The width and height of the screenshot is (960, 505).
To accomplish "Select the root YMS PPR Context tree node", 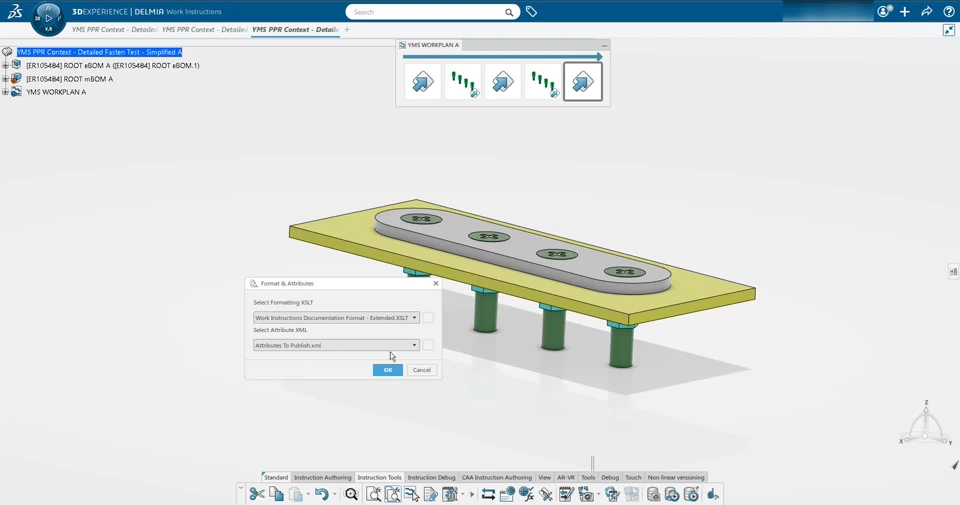I will [99, 52].
